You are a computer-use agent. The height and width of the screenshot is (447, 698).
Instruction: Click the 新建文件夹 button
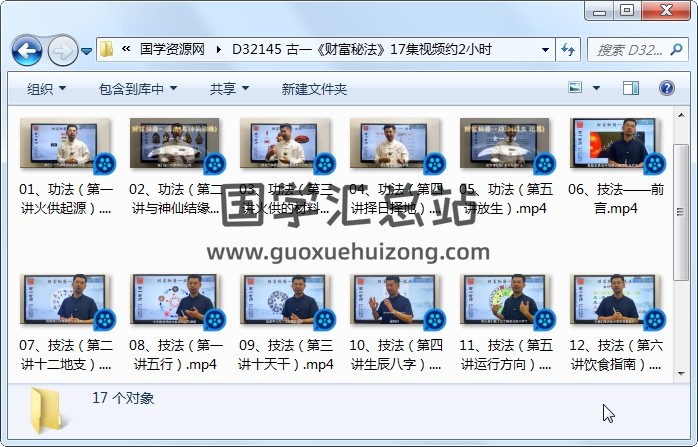[314, 89]
